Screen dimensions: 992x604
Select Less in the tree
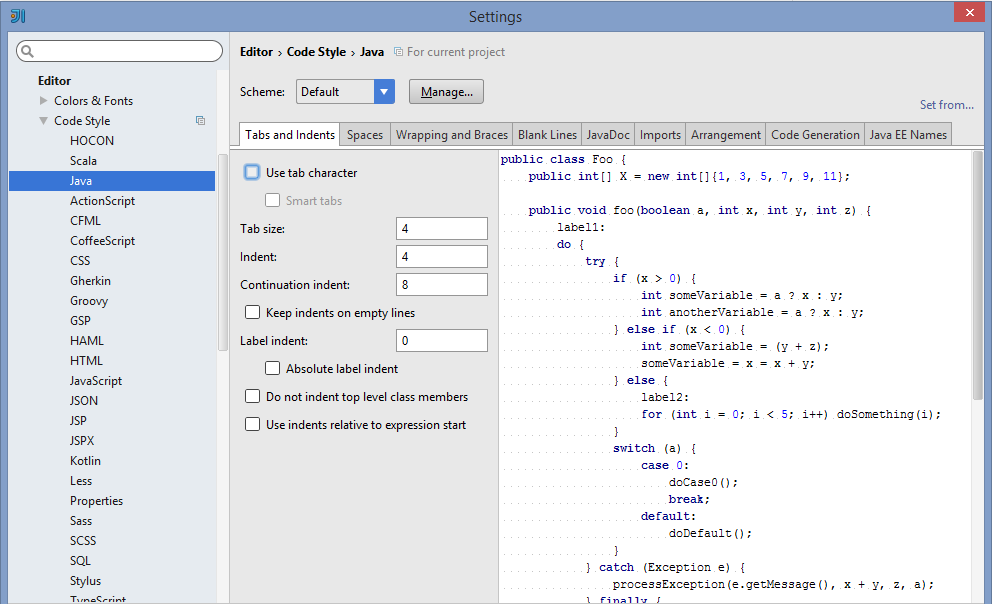click(x=81, y=481)
